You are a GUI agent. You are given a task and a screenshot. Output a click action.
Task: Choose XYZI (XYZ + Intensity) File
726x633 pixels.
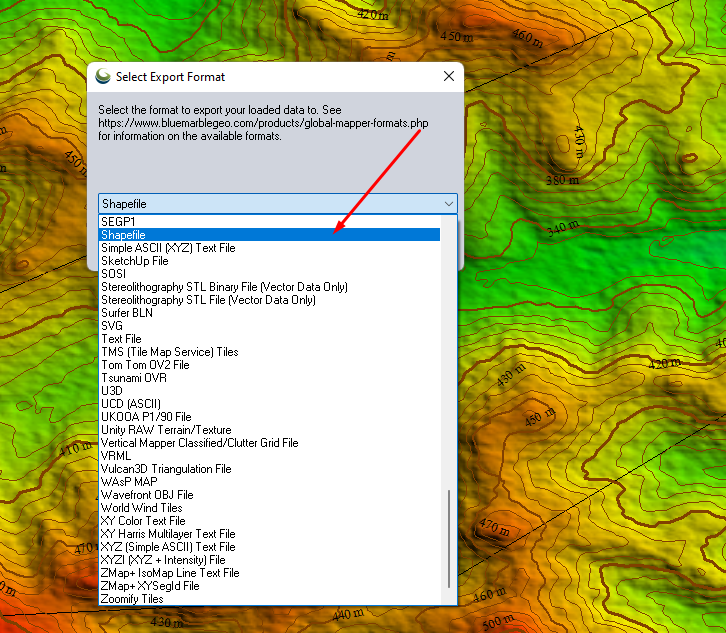(270, 560)
